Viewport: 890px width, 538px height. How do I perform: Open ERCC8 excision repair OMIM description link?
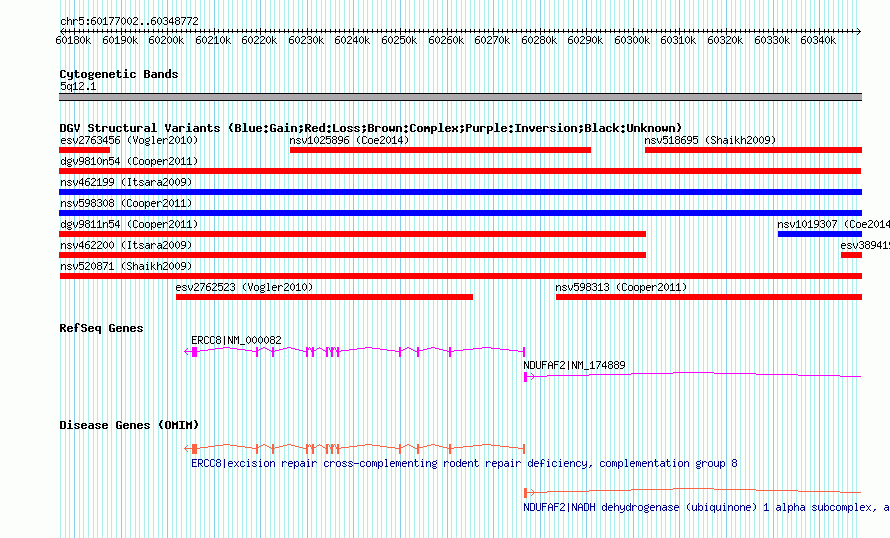(x=464, y=463)
